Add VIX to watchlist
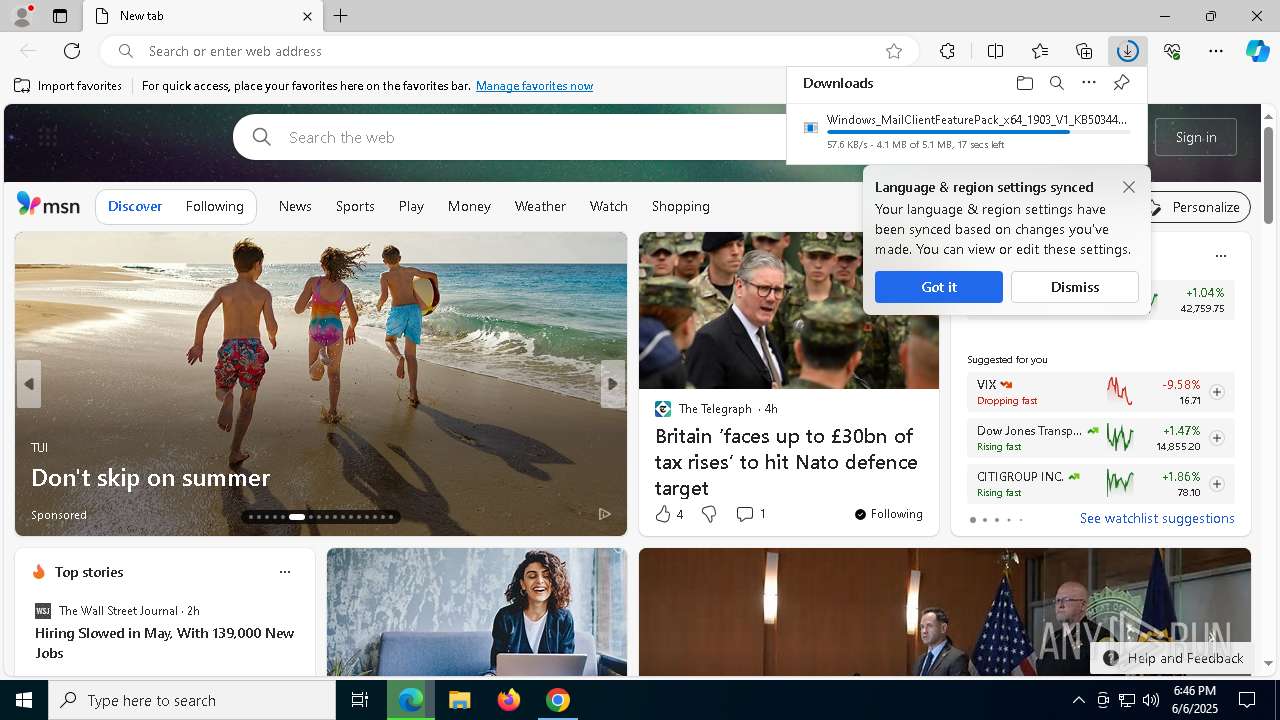The width and height of the screenshot is (1280, 720). coord(1216,392)
